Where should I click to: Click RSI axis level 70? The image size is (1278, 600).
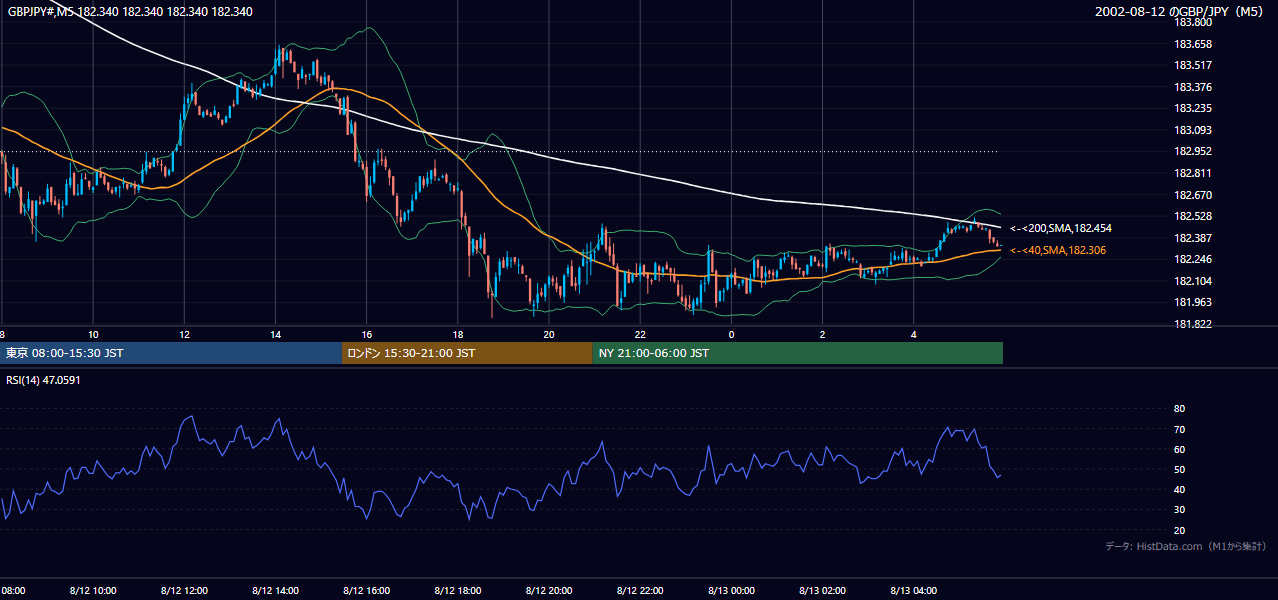1179,429
